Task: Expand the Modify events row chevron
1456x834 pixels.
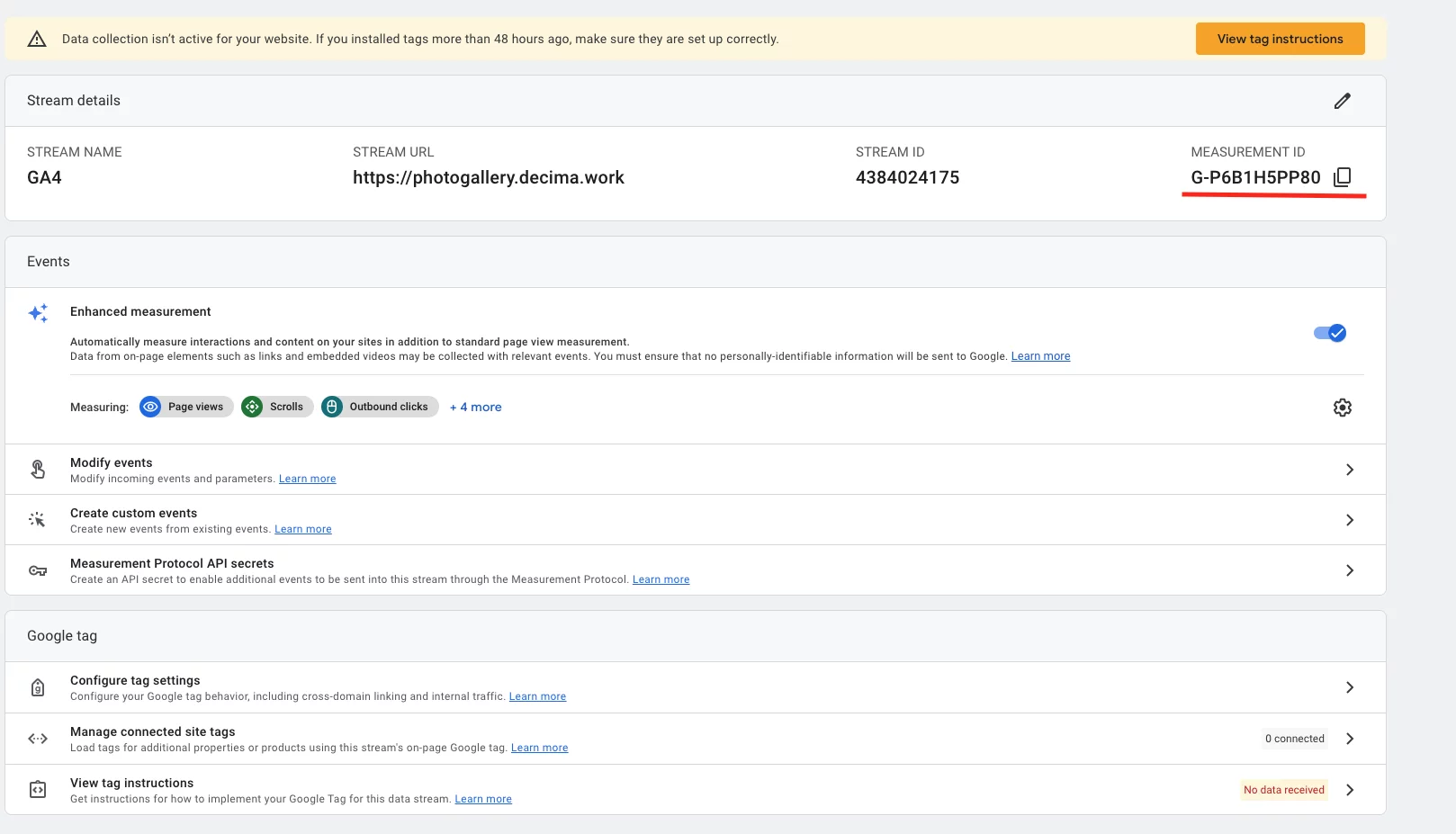Action: [x=1349, y=469]
